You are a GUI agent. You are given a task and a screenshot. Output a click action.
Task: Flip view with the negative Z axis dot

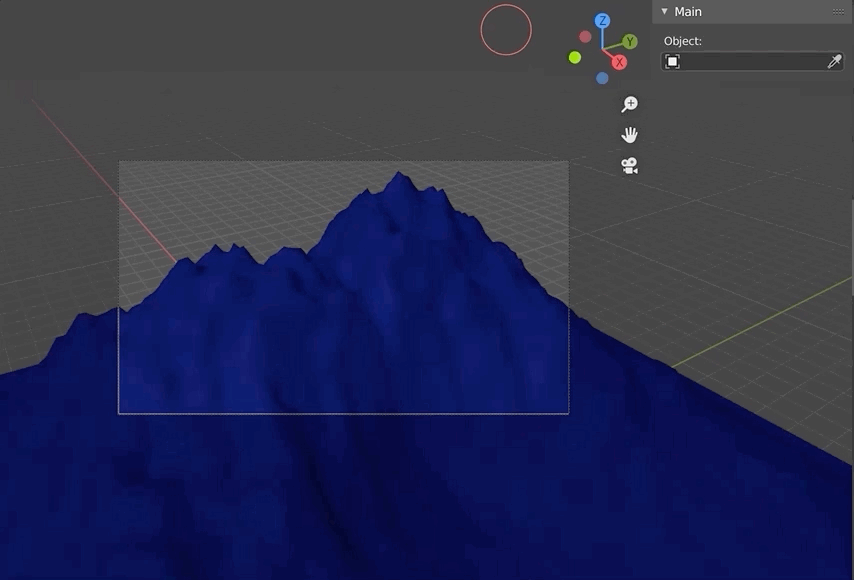602,76
